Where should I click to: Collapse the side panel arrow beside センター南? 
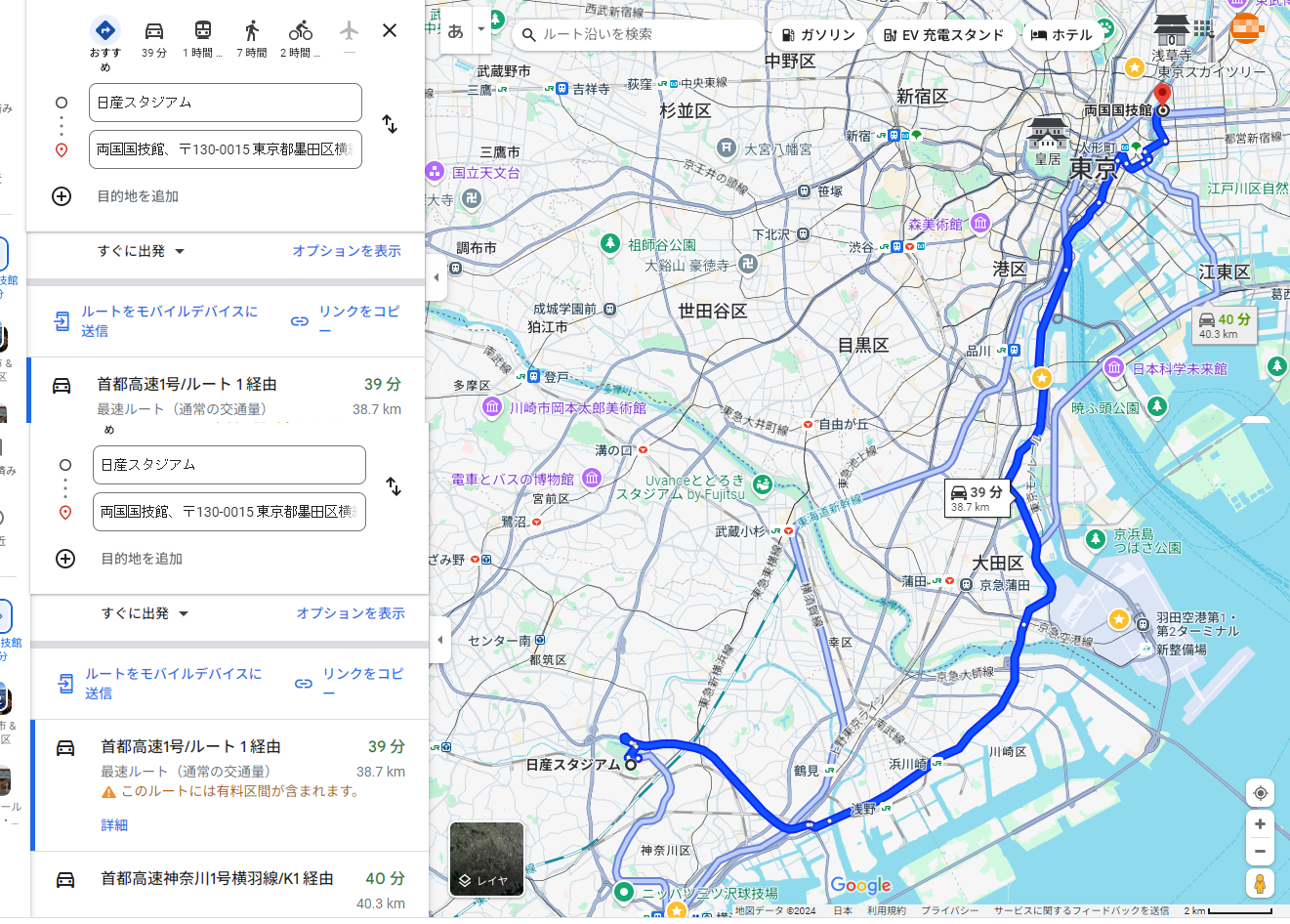tap(439, 640)
